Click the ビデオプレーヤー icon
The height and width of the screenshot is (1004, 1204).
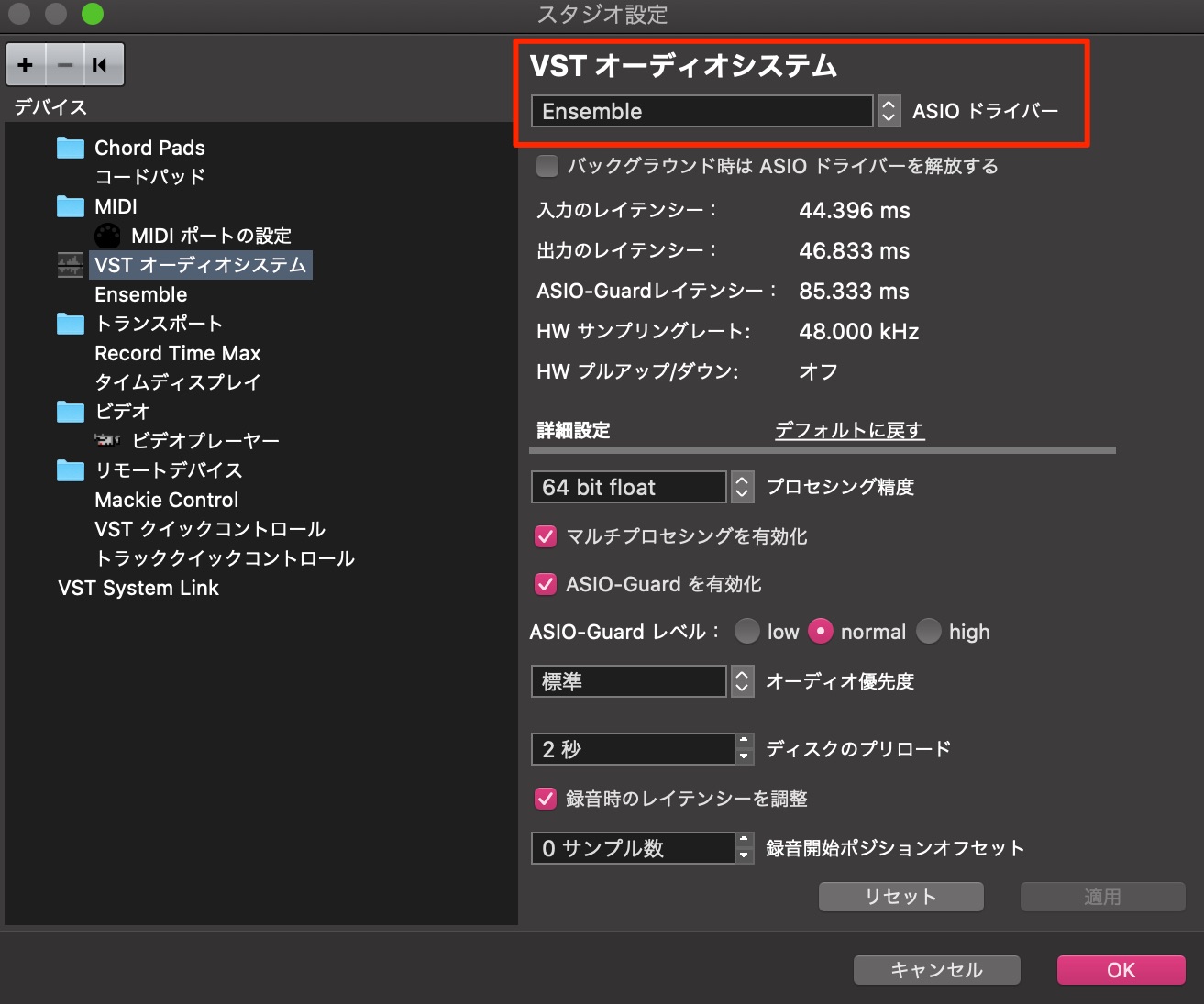tap(107, 441)
